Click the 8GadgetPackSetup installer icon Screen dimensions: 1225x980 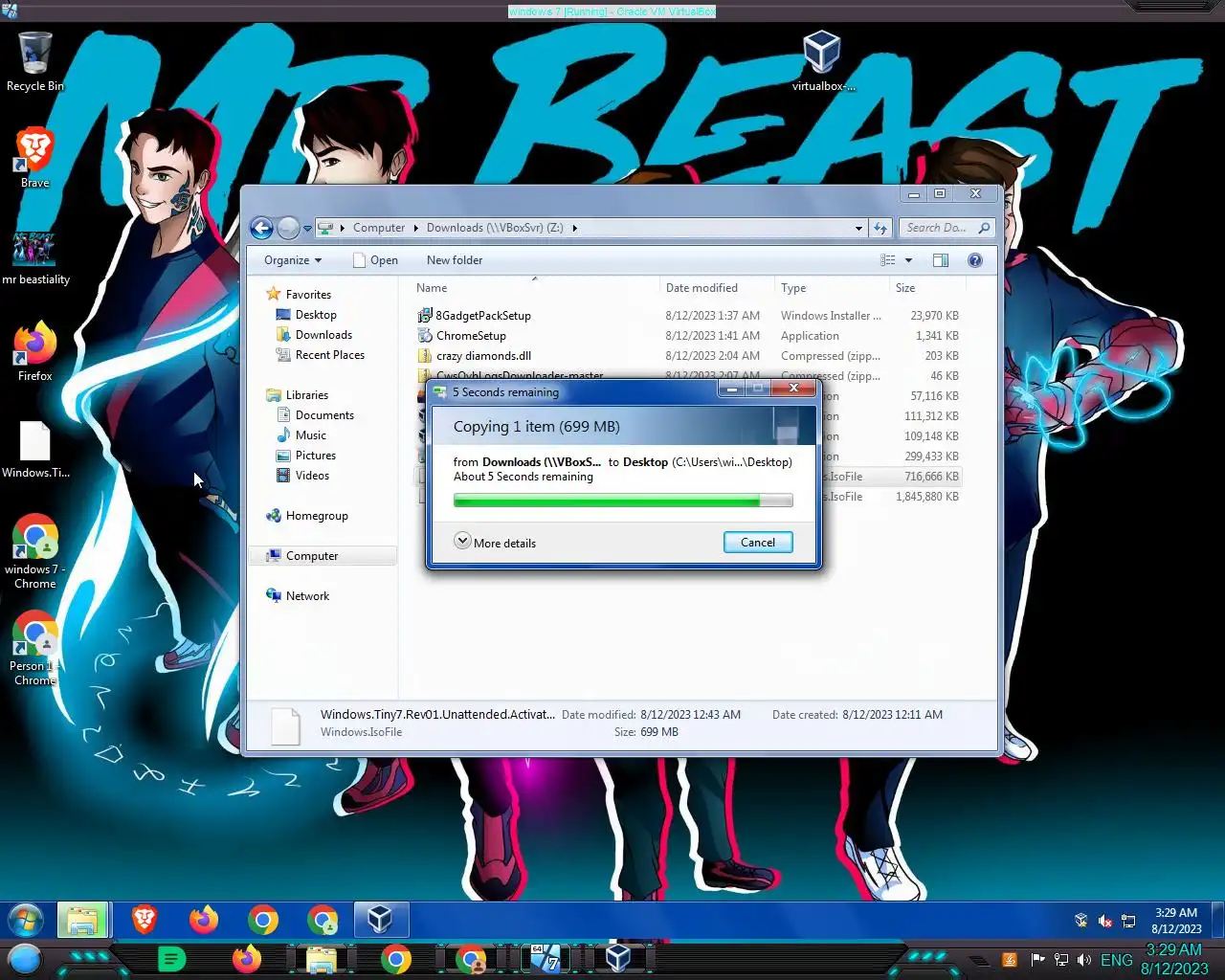(425, 315)
